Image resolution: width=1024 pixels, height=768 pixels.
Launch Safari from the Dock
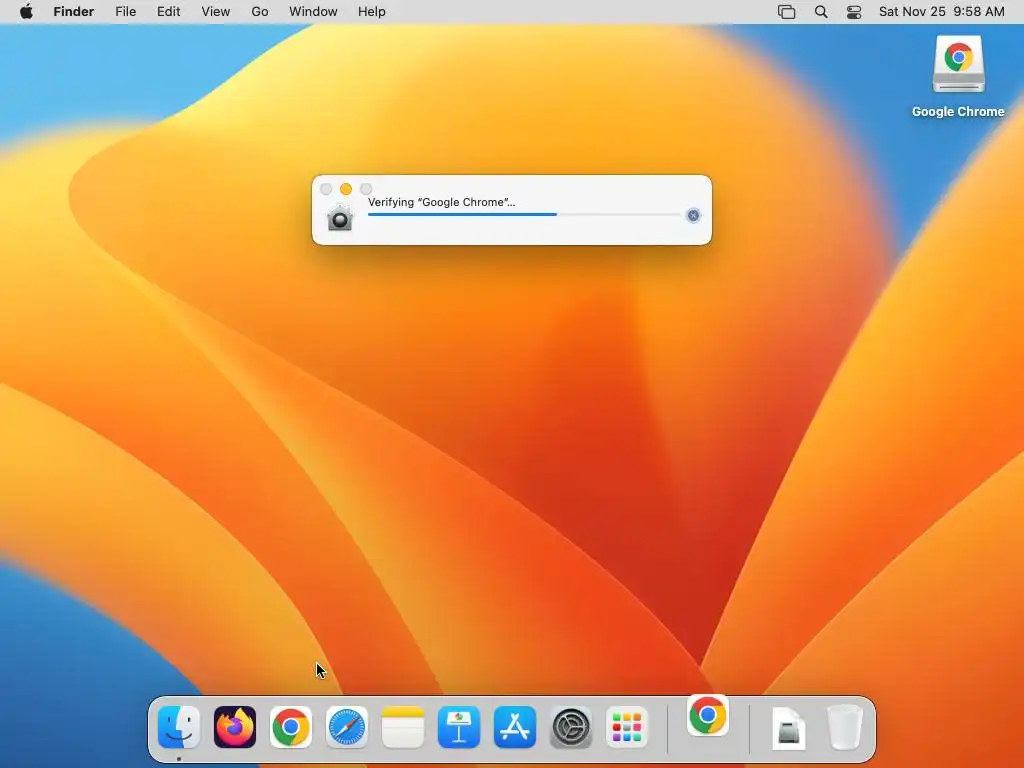347,727
